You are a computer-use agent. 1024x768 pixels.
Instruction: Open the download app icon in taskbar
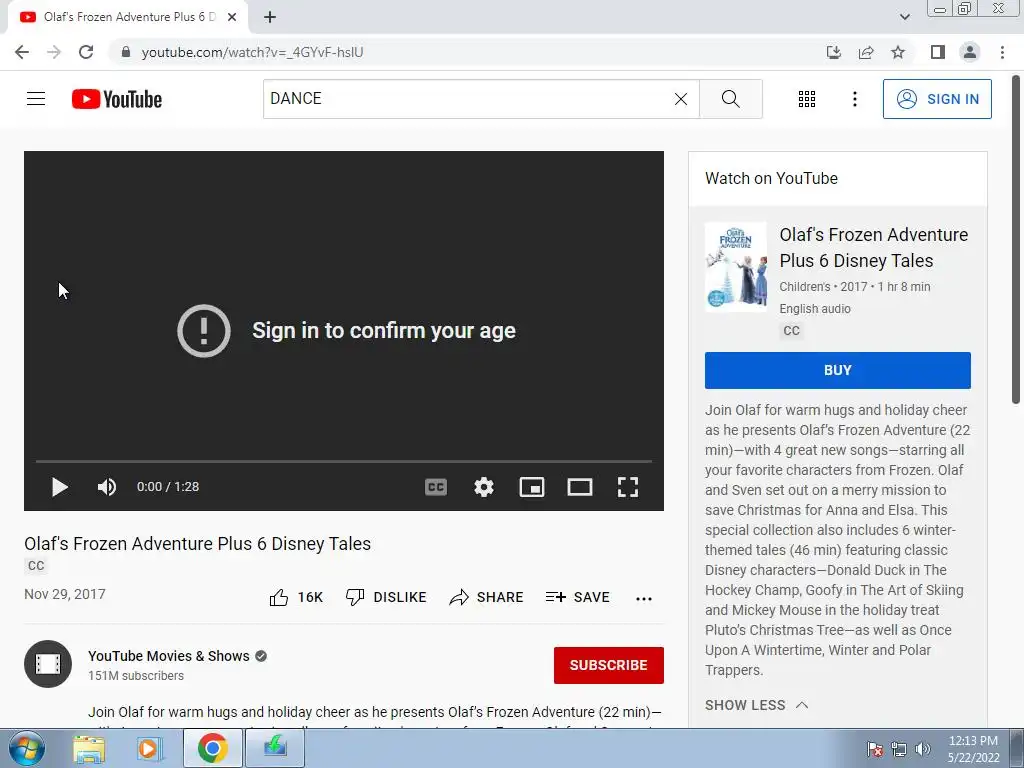[275, 748]
